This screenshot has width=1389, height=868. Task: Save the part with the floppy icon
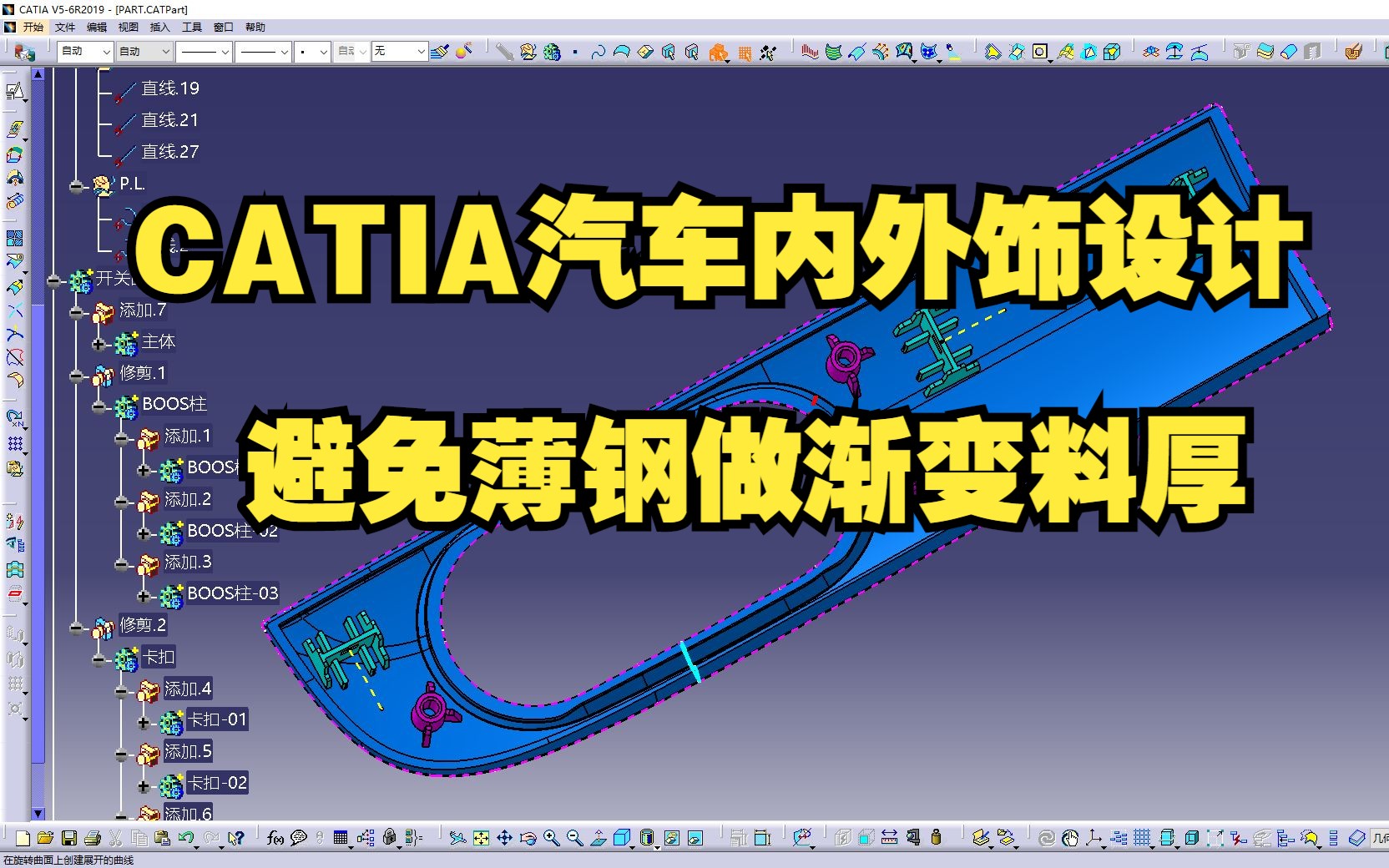[x=69, y=838]
